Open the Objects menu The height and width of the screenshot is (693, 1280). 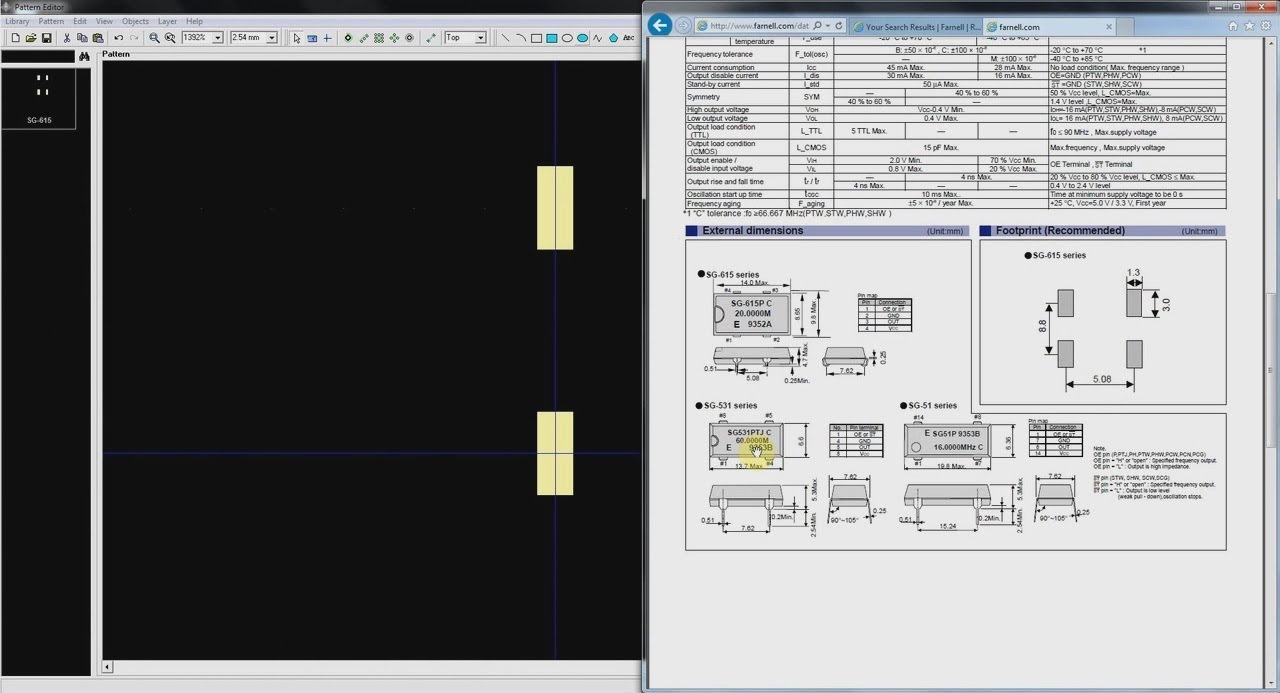(x=135, y=21)
